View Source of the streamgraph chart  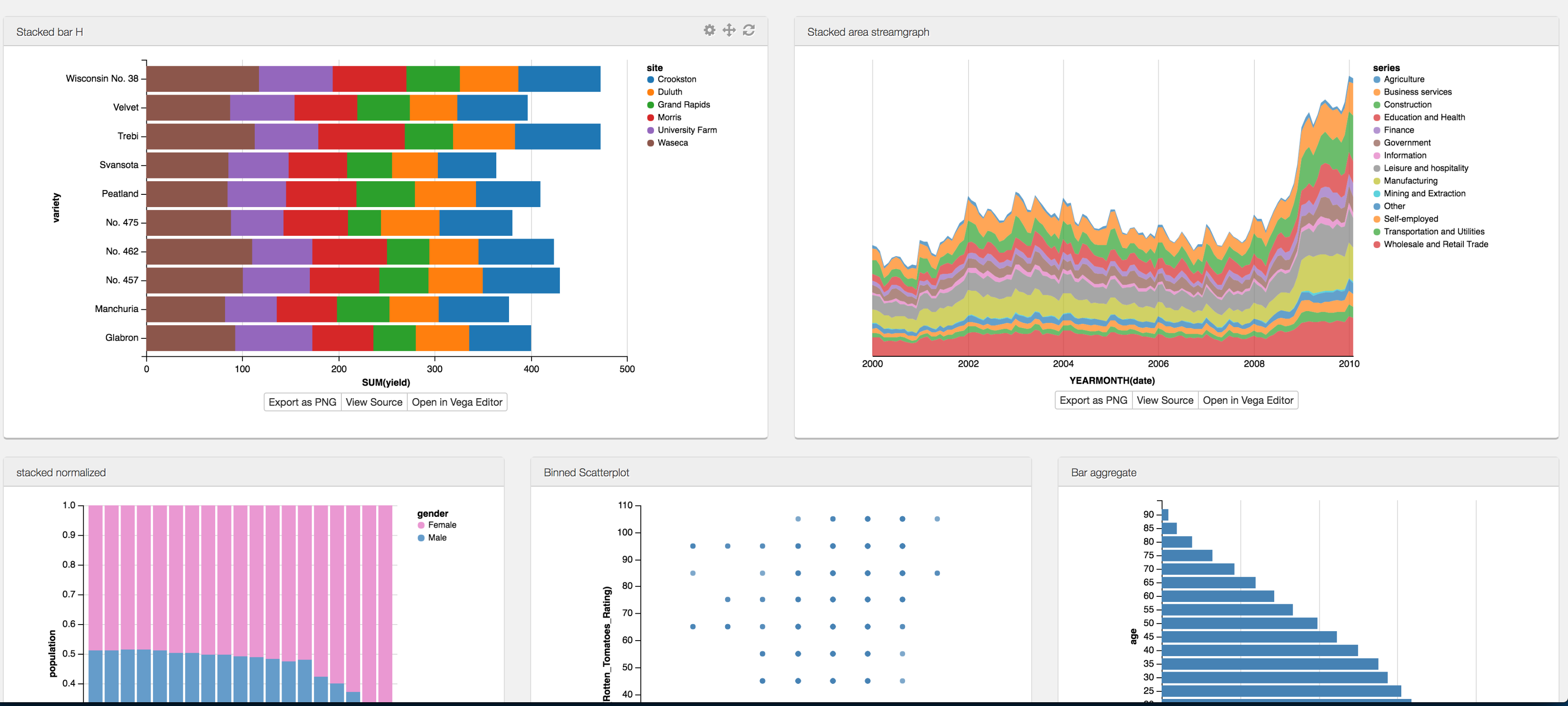pos(1164,401)
